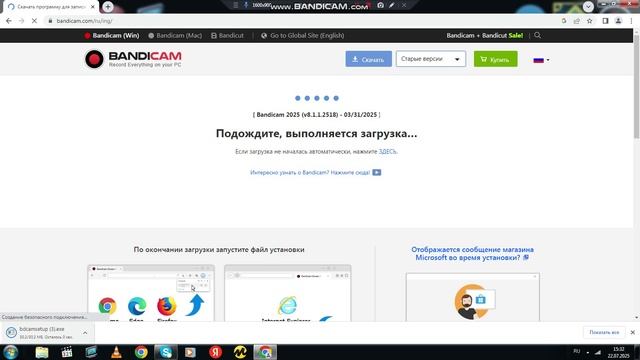Open the Yandex red Я taskbar icon

pos(216,352)
